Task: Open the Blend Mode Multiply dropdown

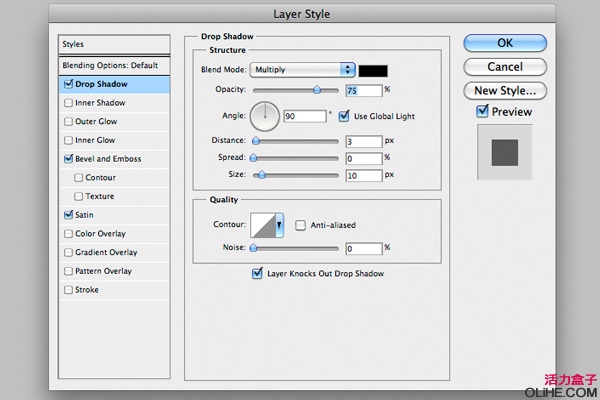Action: click(302, 70)
